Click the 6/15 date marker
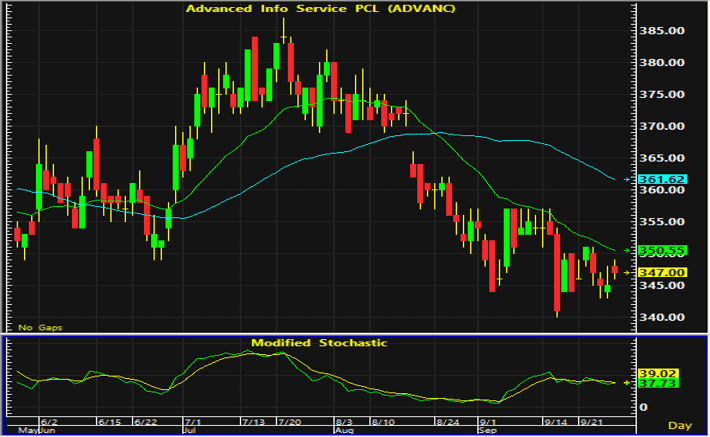This screenshot has height=437, width=710. pyautogui.click(x=110, y=422)
